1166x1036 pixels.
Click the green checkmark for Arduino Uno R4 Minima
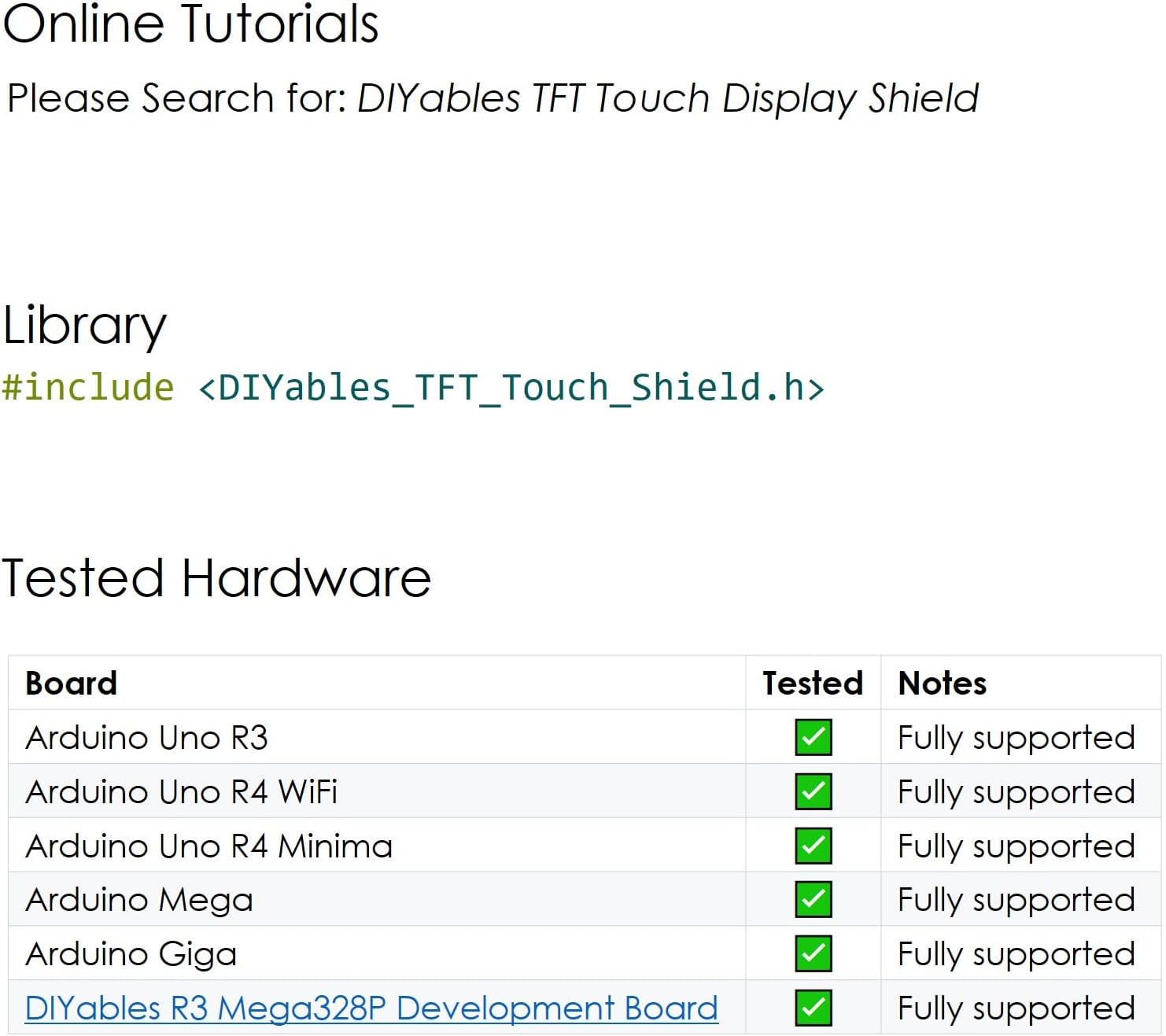coord(813,846)
